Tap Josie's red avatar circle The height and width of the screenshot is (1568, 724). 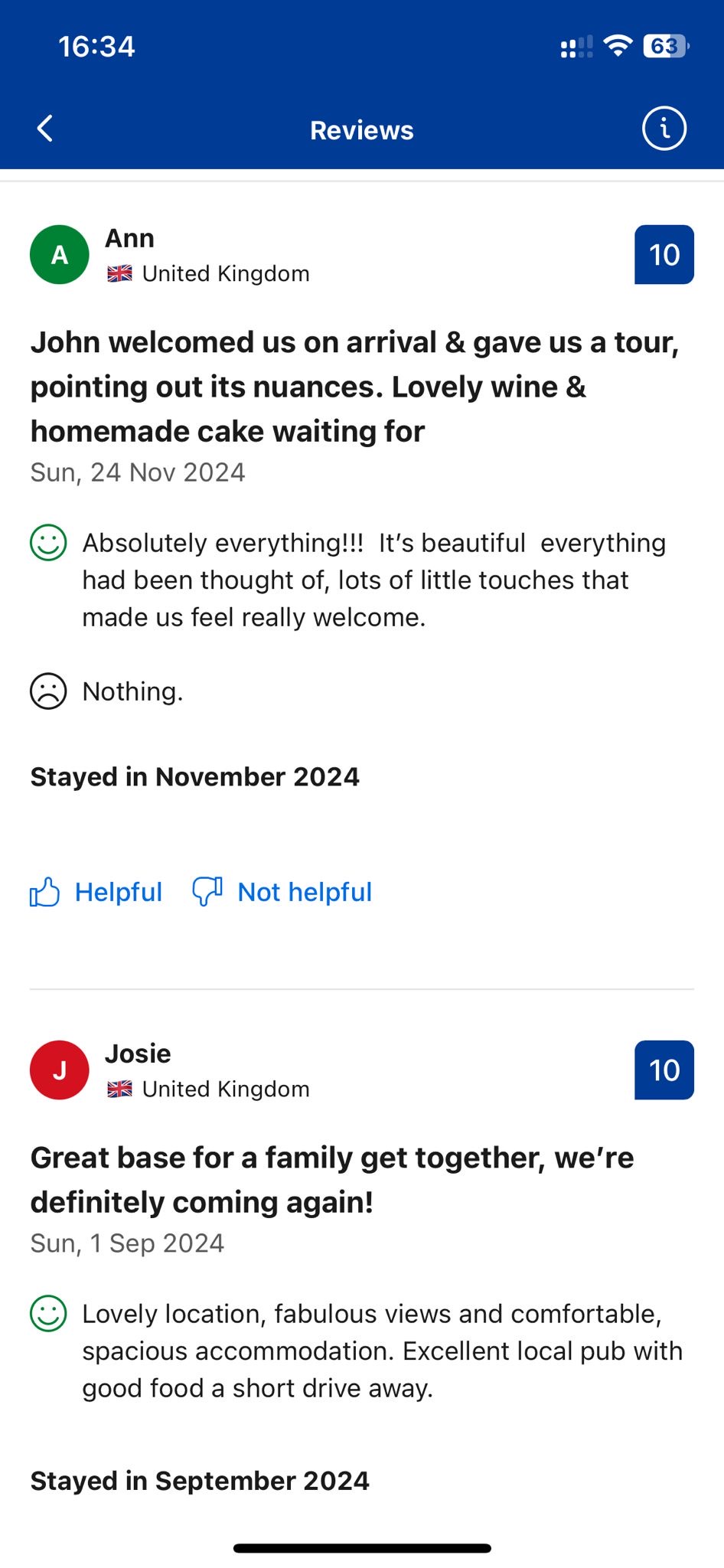[x=60, y=1070]
